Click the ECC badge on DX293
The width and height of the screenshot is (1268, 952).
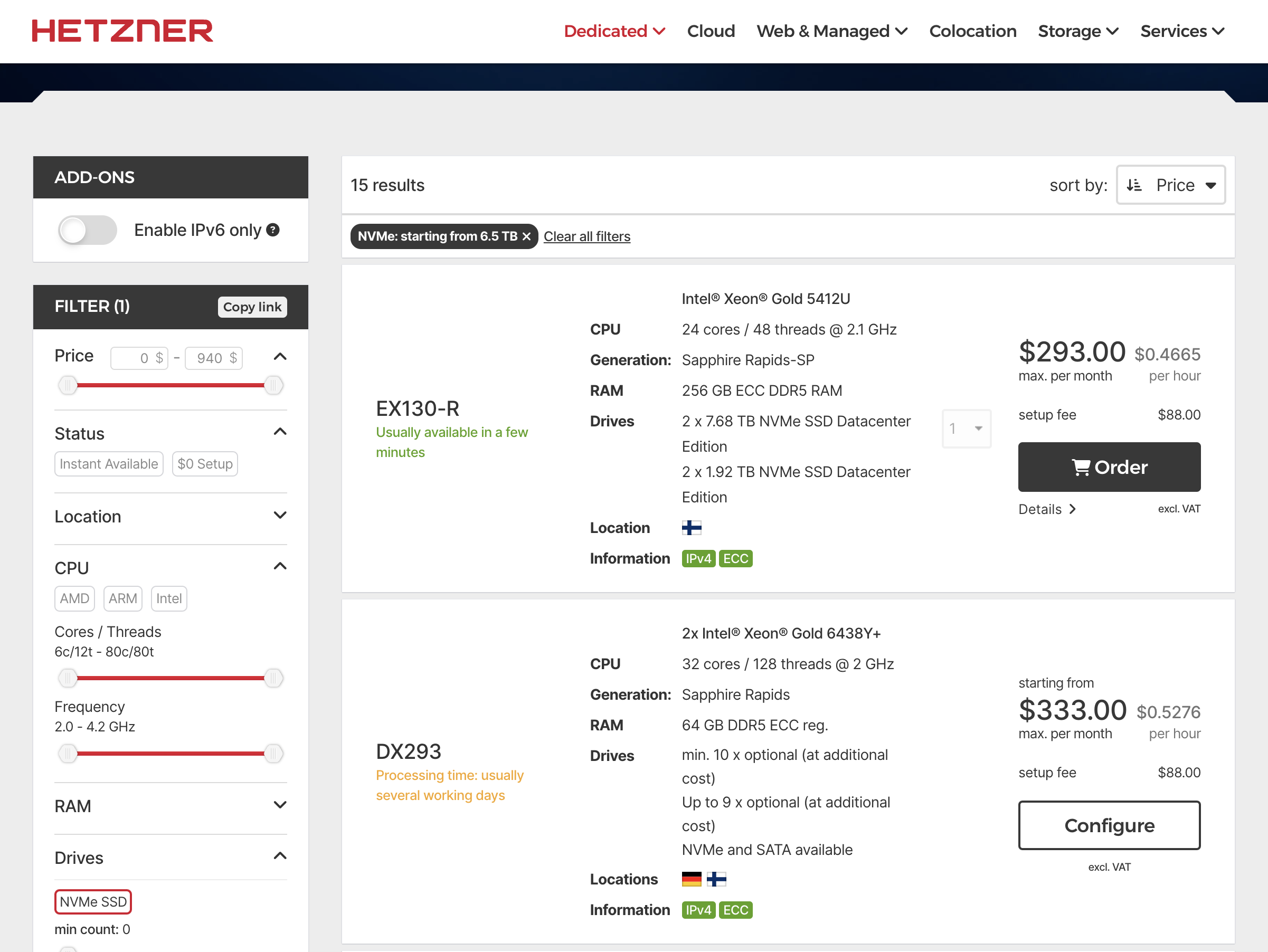735,910
